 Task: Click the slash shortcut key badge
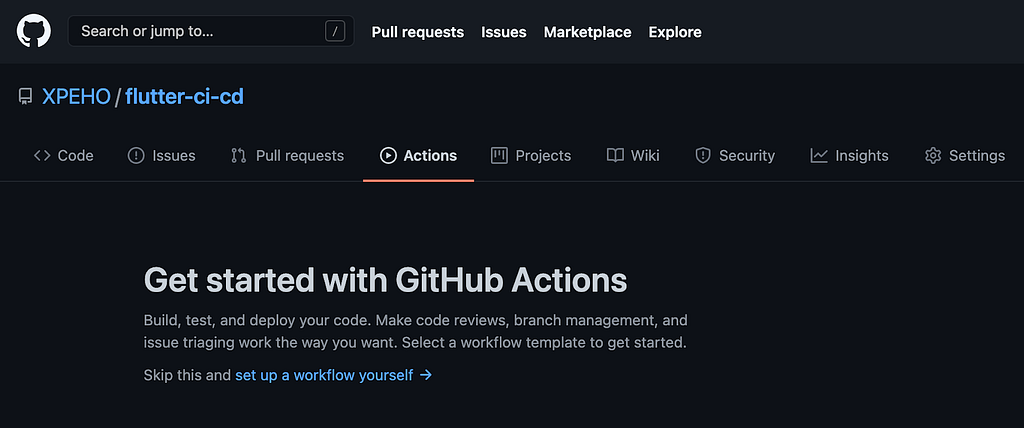335,31
